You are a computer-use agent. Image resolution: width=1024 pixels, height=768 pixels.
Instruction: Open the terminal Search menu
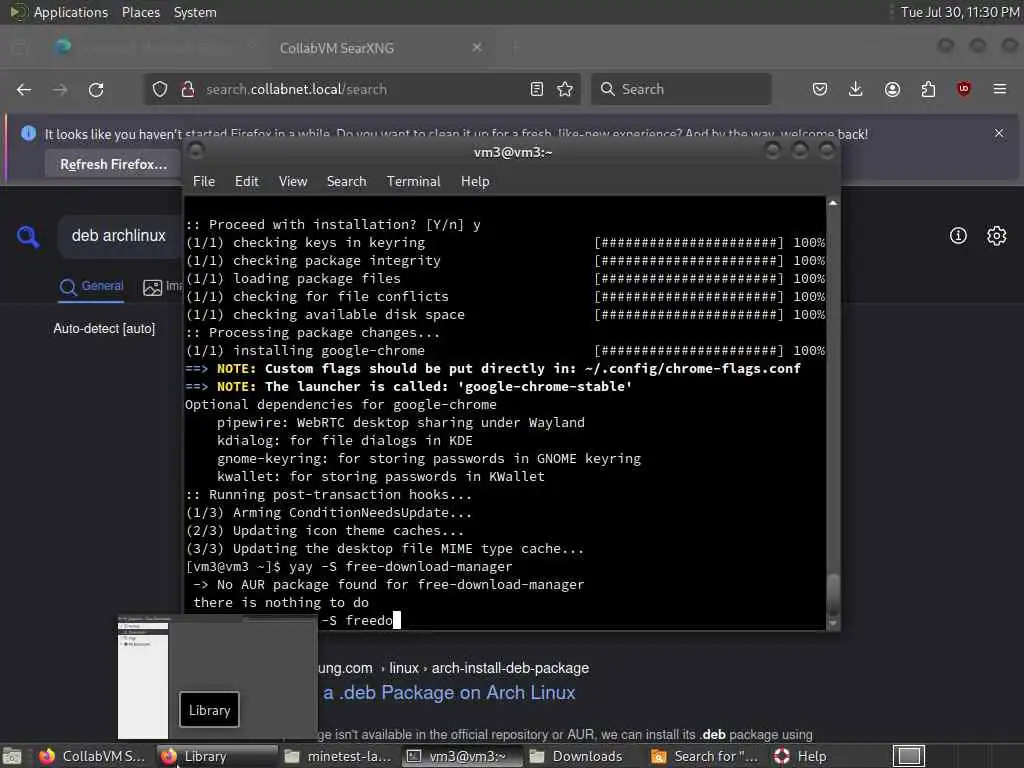click(x=346, y=182)
